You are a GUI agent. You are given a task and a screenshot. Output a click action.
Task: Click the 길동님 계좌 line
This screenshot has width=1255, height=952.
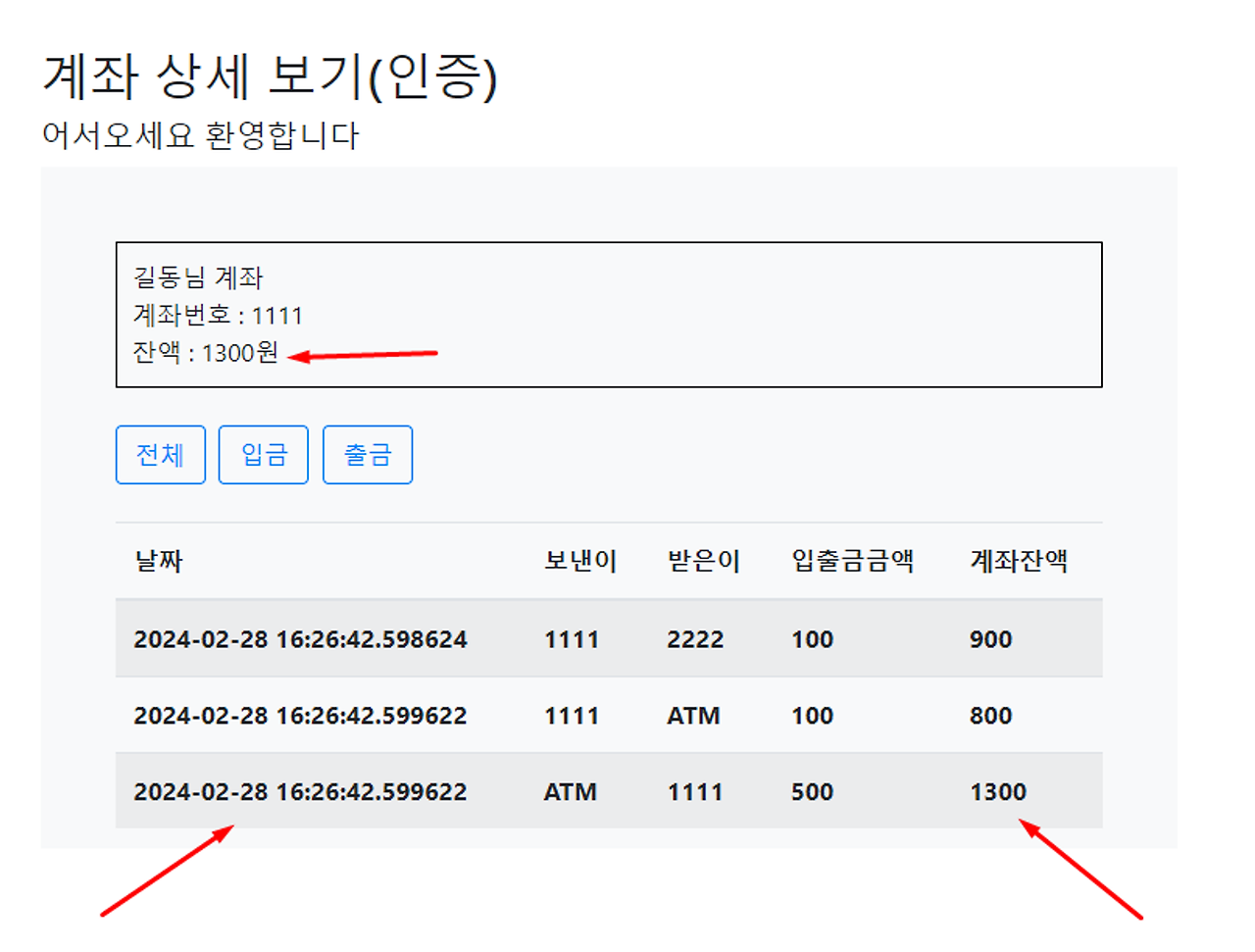(x=199, y=277)
